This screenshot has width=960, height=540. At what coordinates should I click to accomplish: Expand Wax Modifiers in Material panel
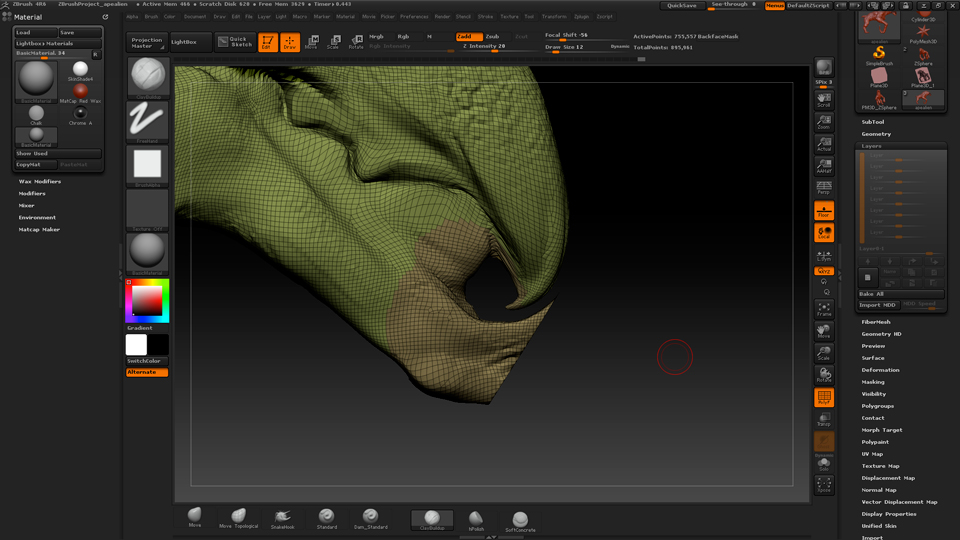pos(40,182)
